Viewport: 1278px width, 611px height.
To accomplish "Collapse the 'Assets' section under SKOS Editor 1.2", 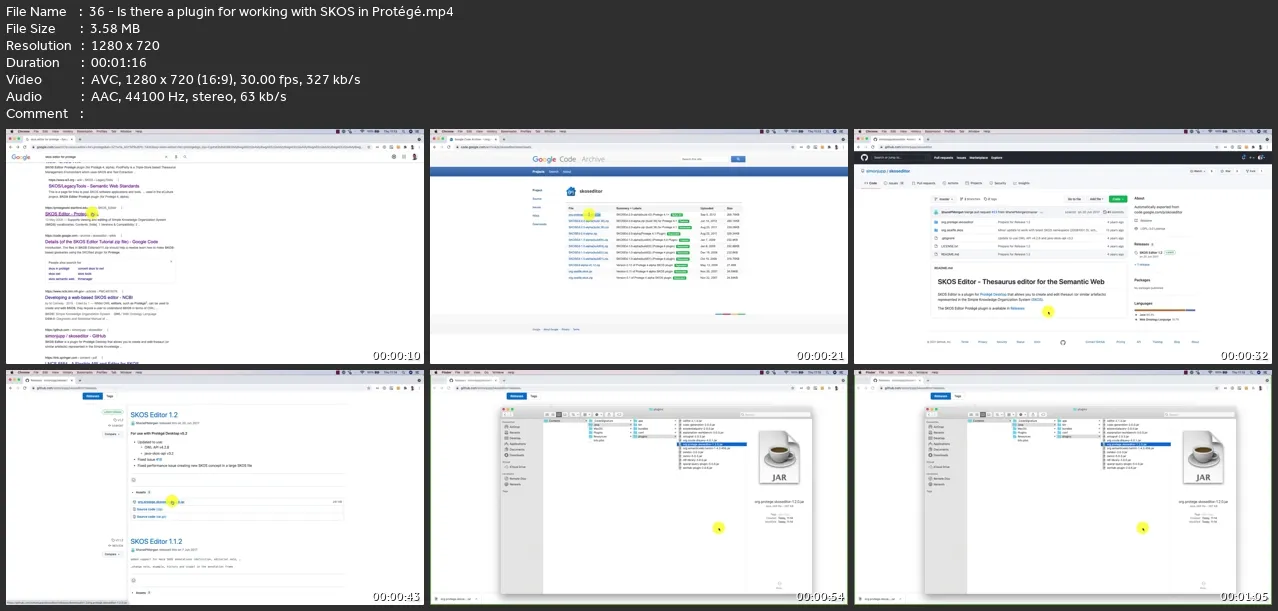I will click(141, 492).
